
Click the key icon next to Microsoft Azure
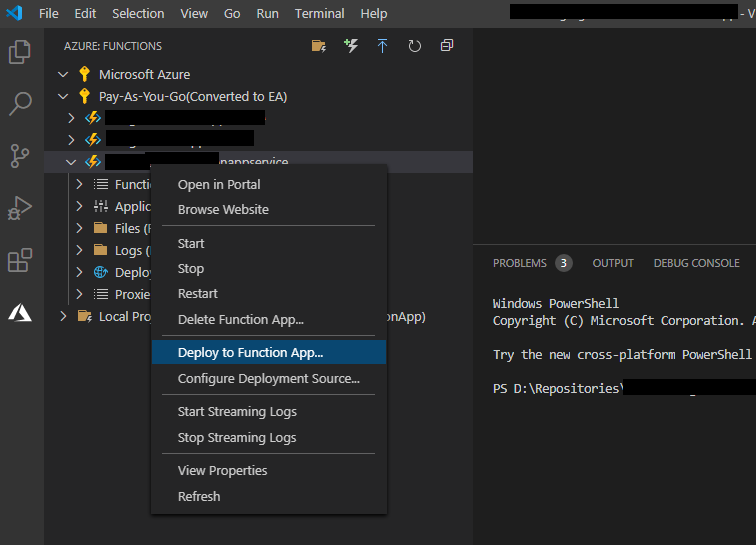click(84, 74)
